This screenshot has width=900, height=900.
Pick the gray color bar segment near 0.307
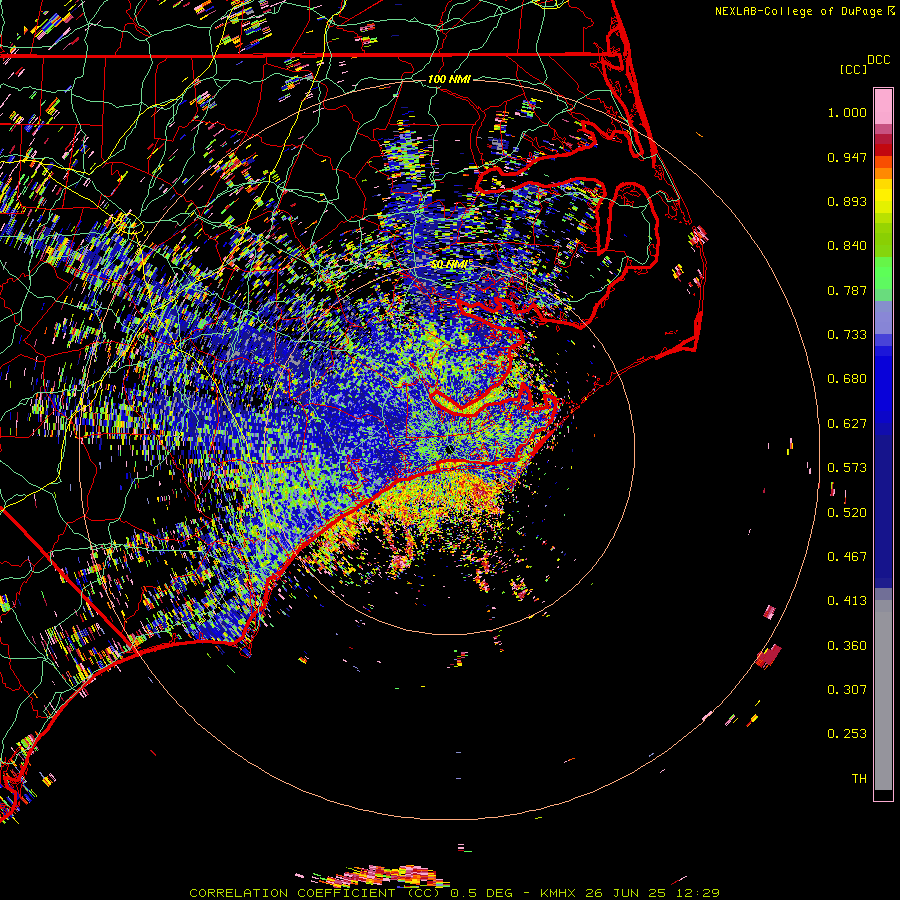pyautogui.click(x=883, y=695)
